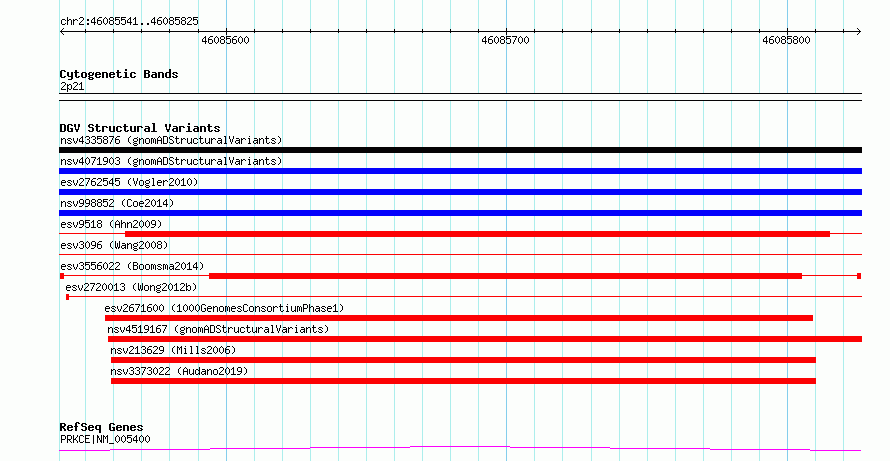
Task: Click the right arrowhead of the ruler
Action: (859, 32)
